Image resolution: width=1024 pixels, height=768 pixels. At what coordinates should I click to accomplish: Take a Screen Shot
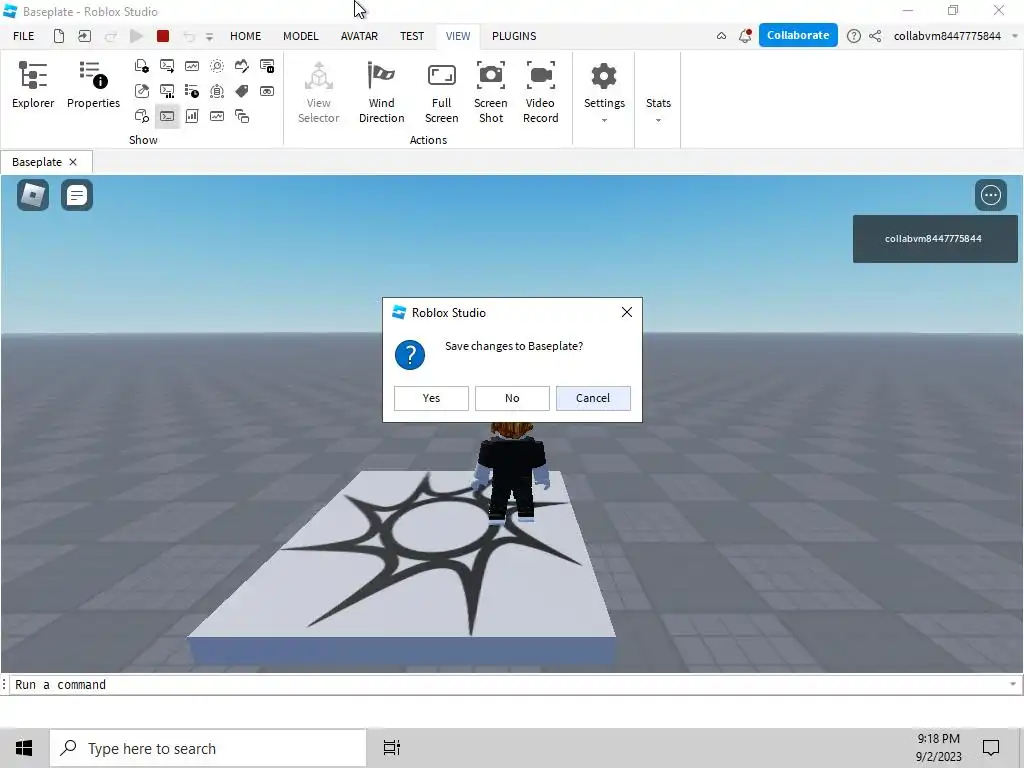coord(490,92)
